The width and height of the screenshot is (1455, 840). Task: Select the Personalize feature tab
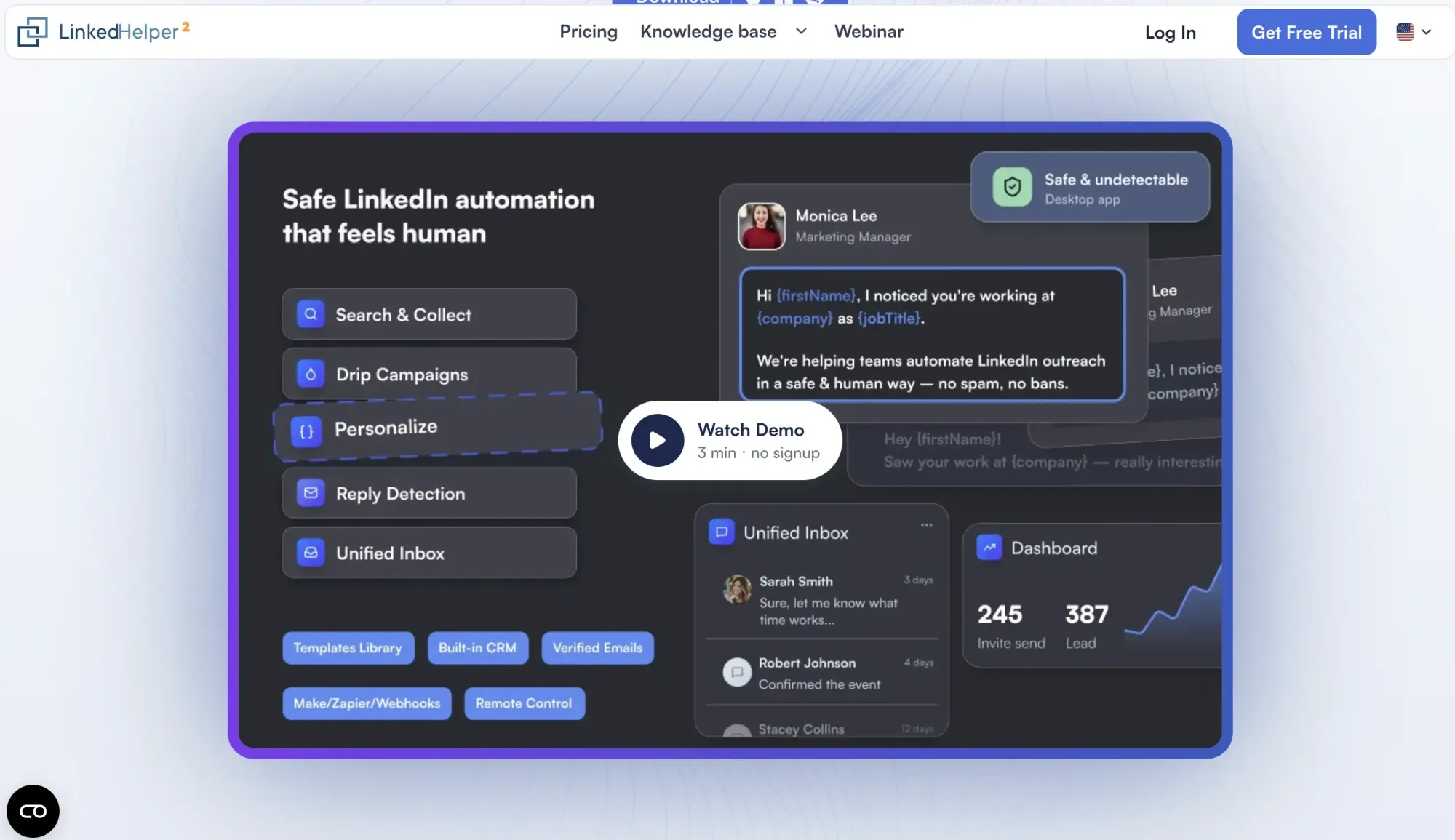(438, 427)
